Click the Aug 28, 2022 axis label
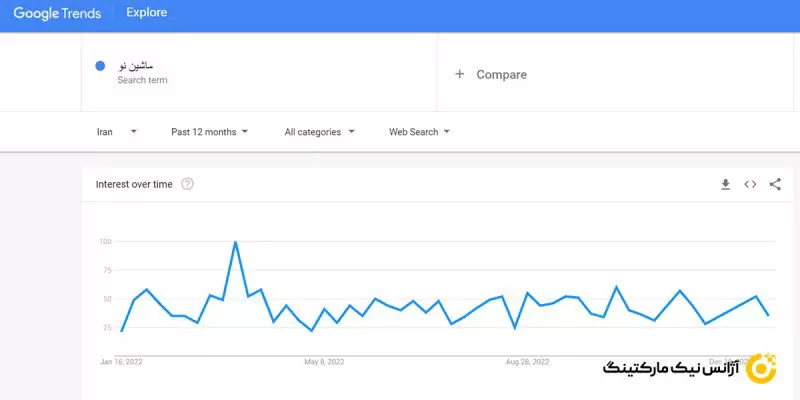This screenshot has width=800, height=400. coord(527,361)
